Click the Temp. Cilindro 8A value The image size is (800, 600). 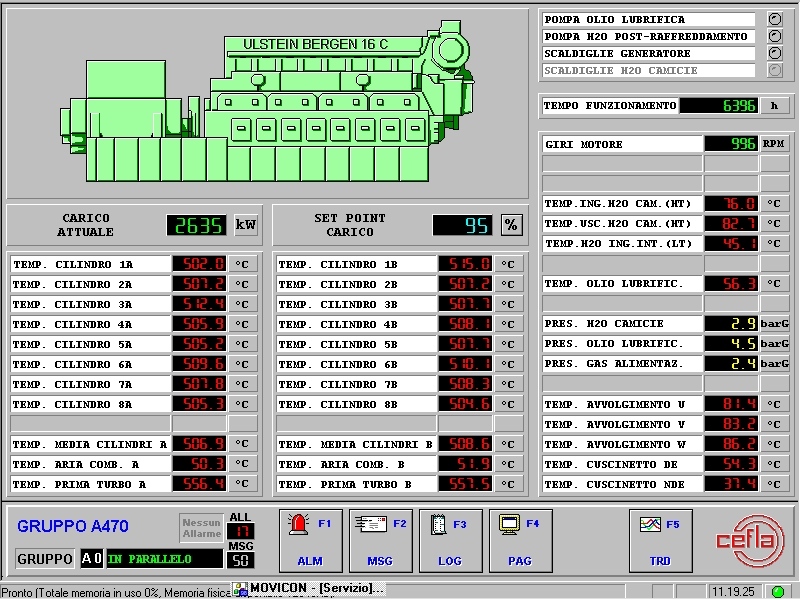(x=199, y=404)
